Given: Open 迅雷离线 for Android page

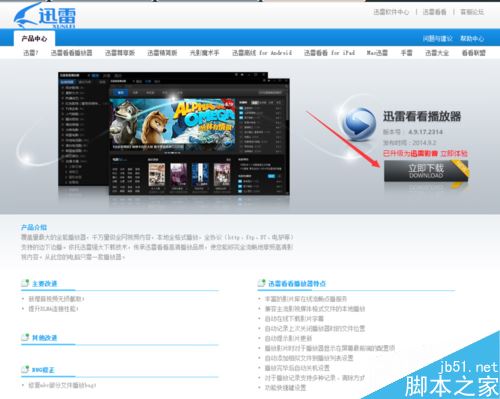Looking at the screenshot, I should click(262, 53).
